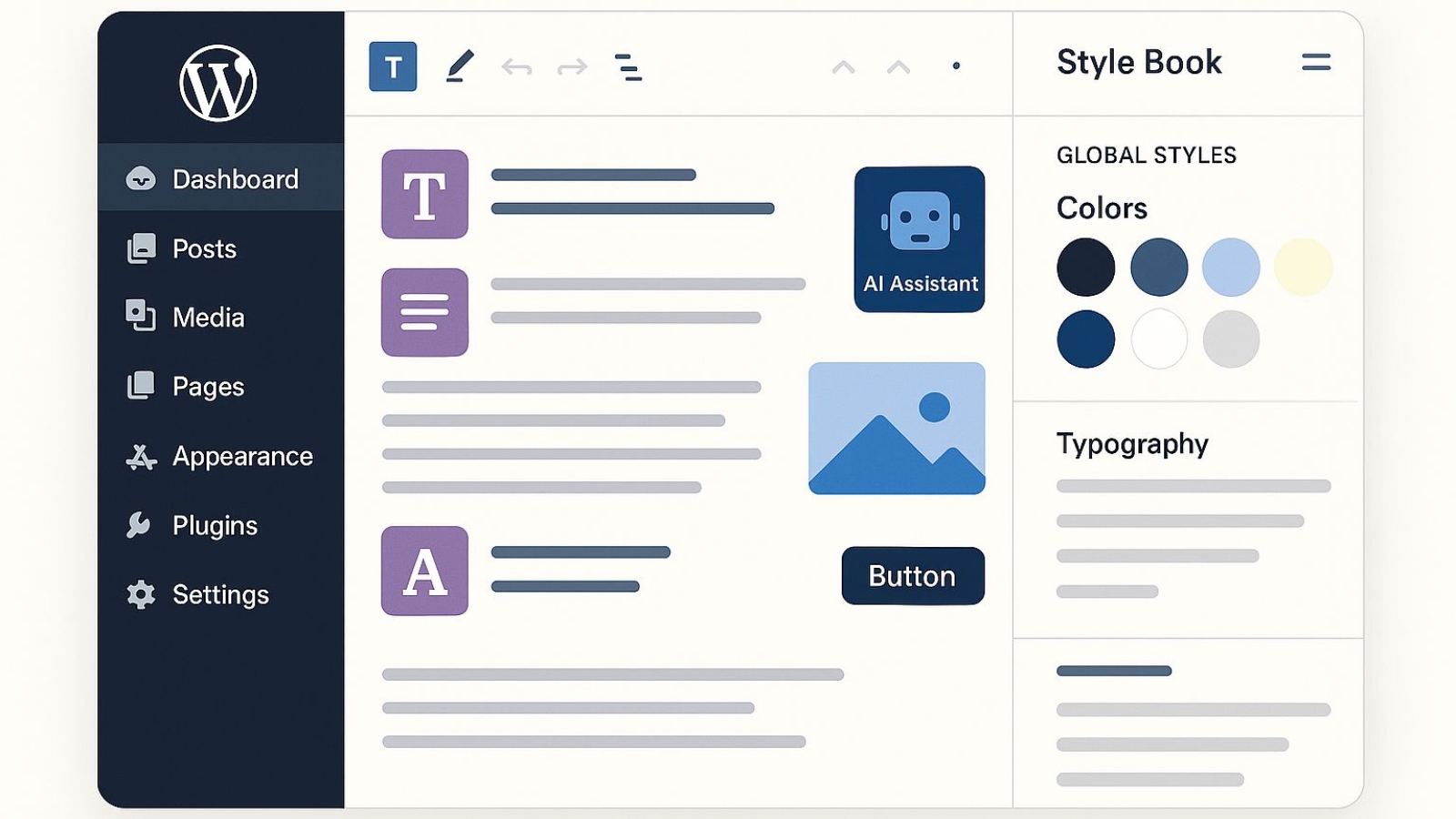
Task: Open the document Outline list view
Action: 627,66
